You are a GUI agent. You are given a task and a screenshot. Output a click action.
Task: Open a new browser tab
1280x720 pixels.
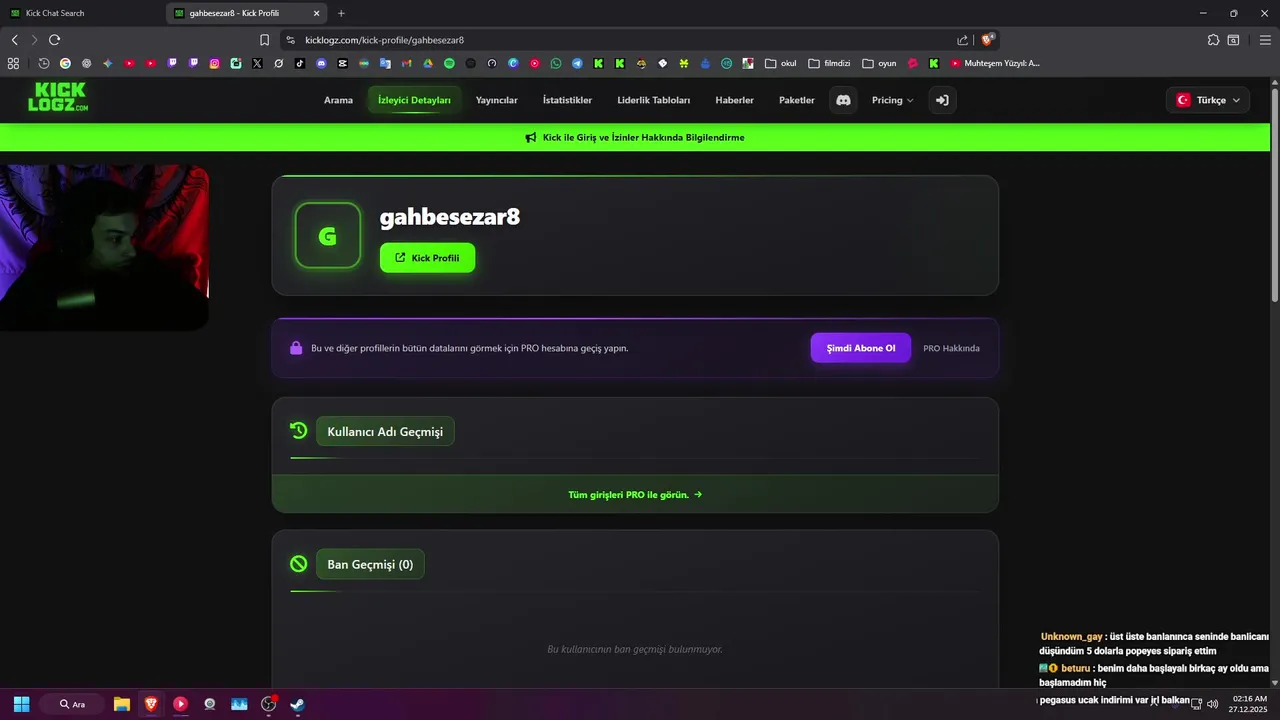pyautogui.click(x=341, y=13)
